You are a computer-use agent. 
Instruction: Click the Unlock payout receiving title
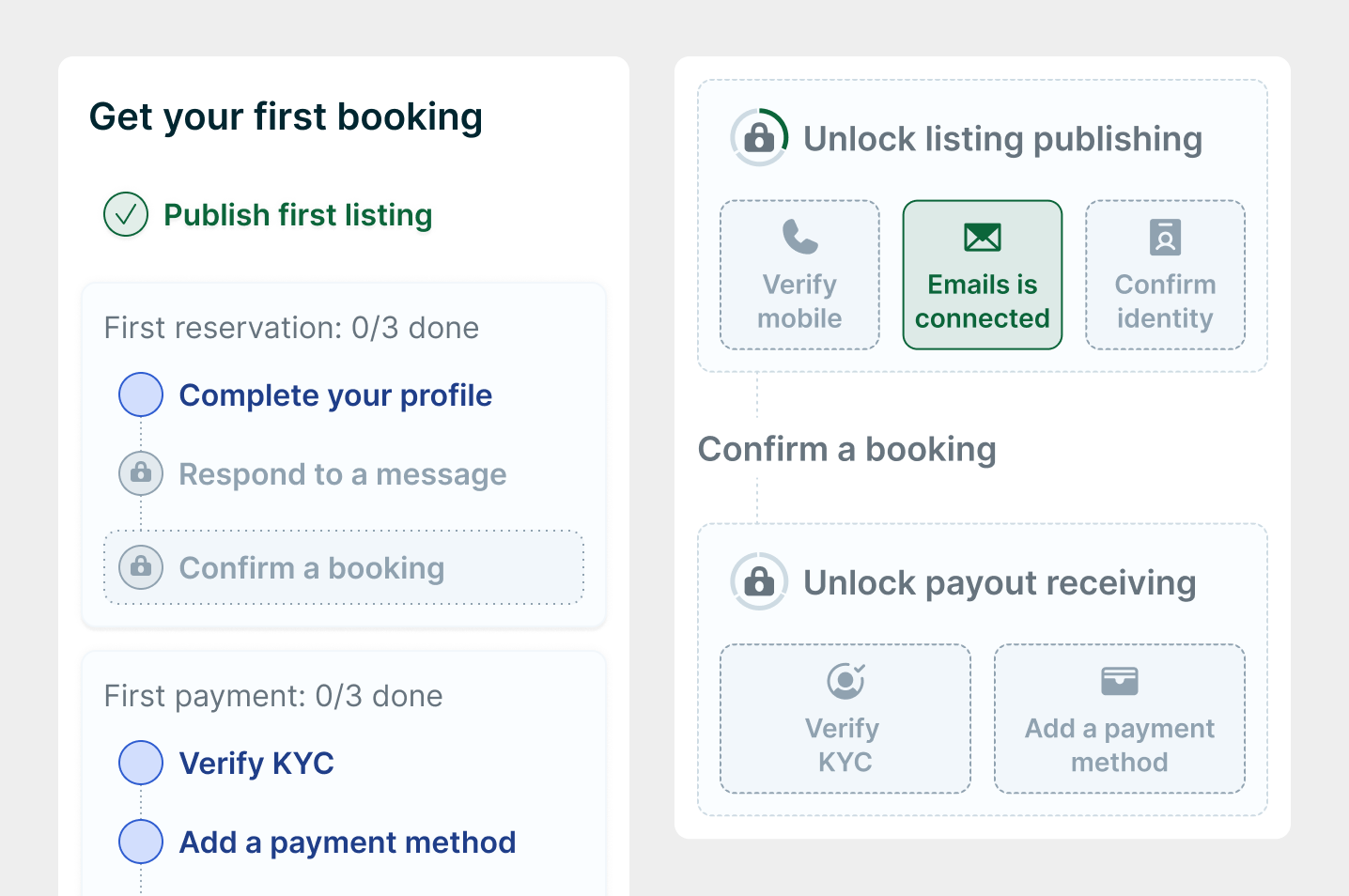(x=1000, y=583)
